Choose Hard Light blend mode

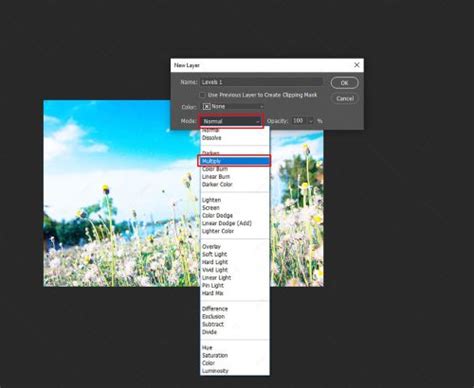click(x=235, y=262)
